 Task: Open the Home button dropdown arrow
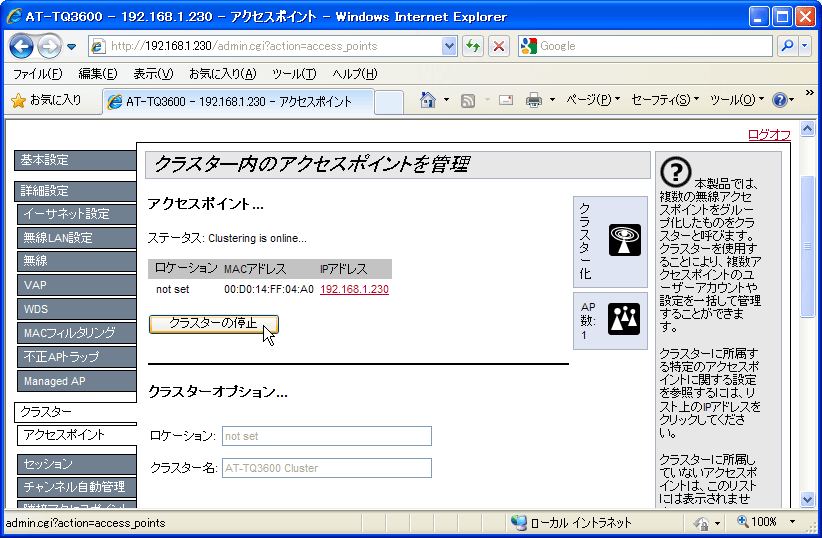tap(446, 100)
